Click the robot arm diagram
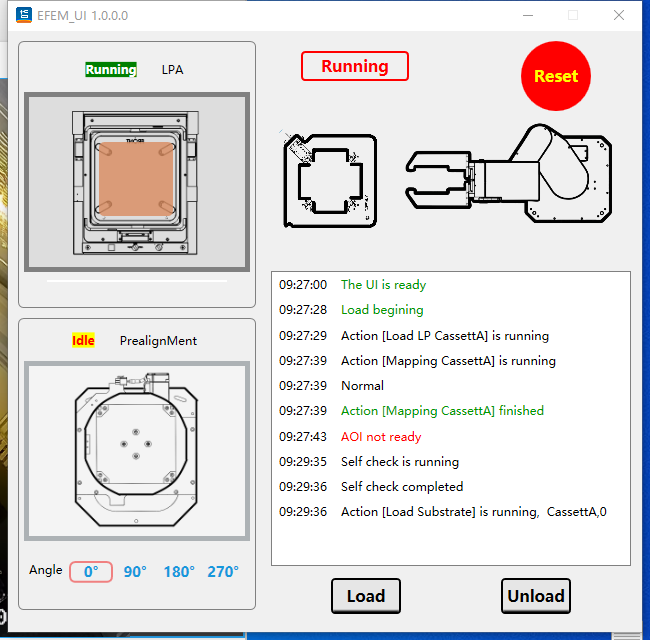 pyautogui.click(x=508, y=173)
